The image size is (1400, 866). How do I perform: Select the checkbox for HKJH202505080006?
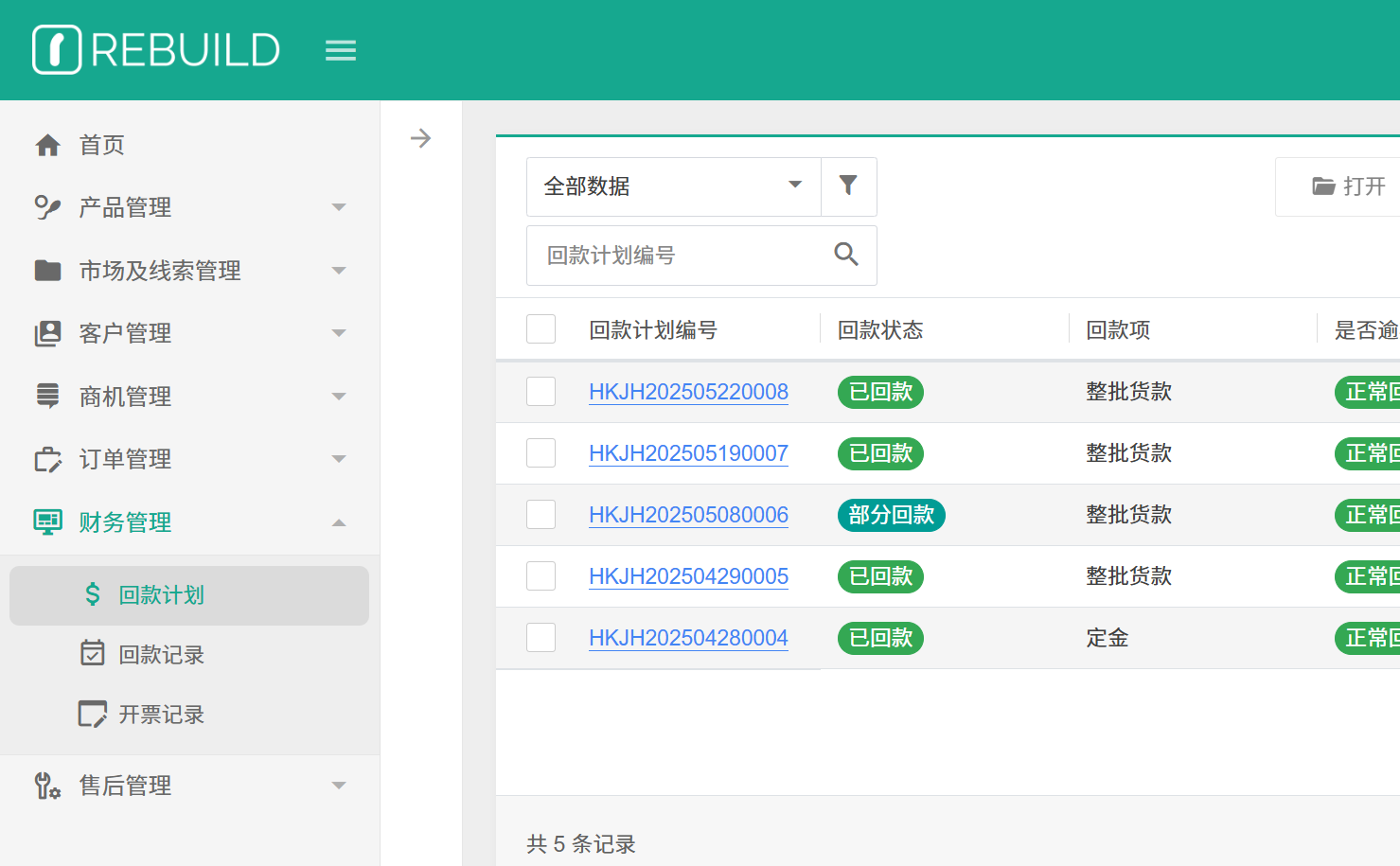coord(541,515)
